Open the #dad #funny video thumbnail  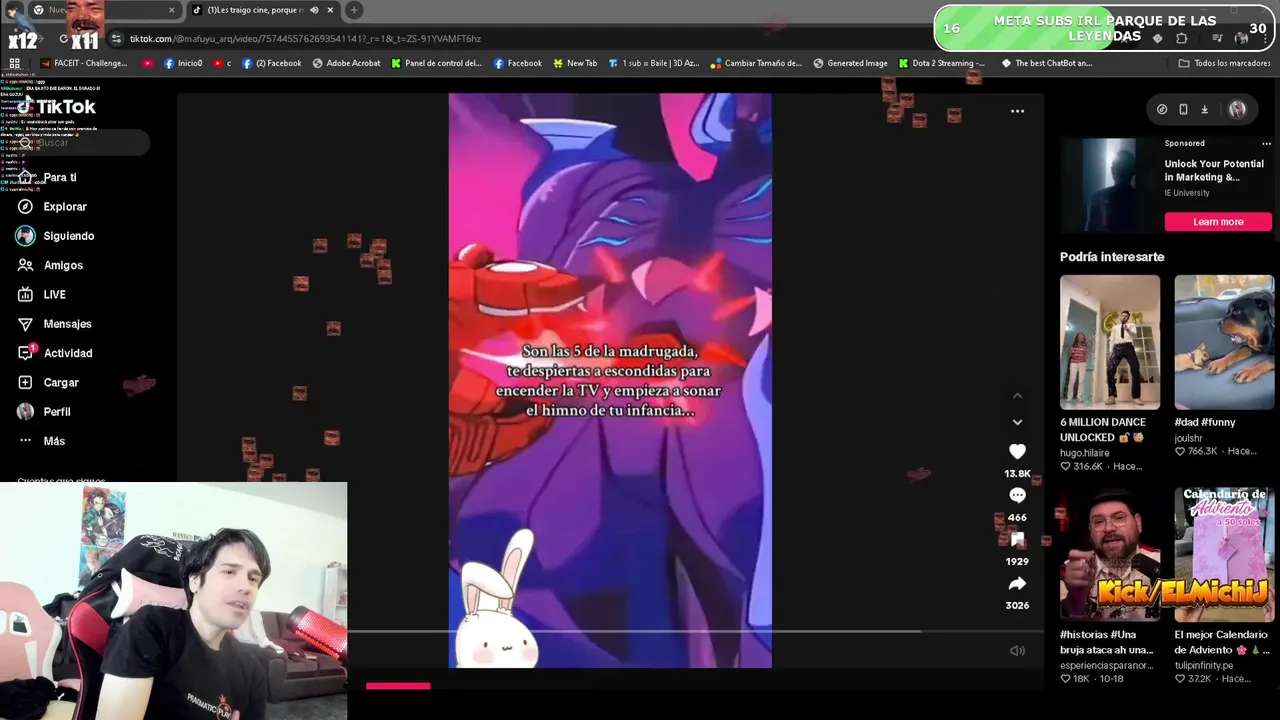[x=1224, y=342]
